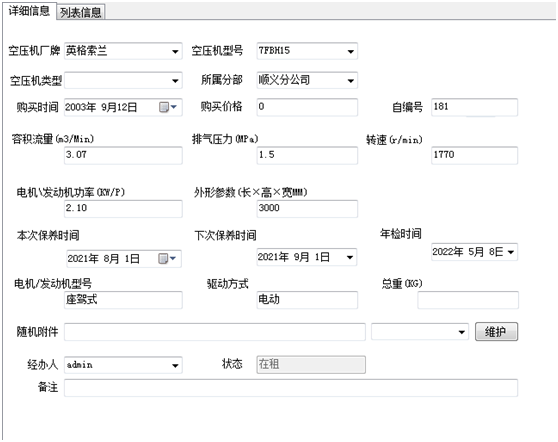
Task: Switch to the 列表信息 tab
Action: tap(80, 12)
